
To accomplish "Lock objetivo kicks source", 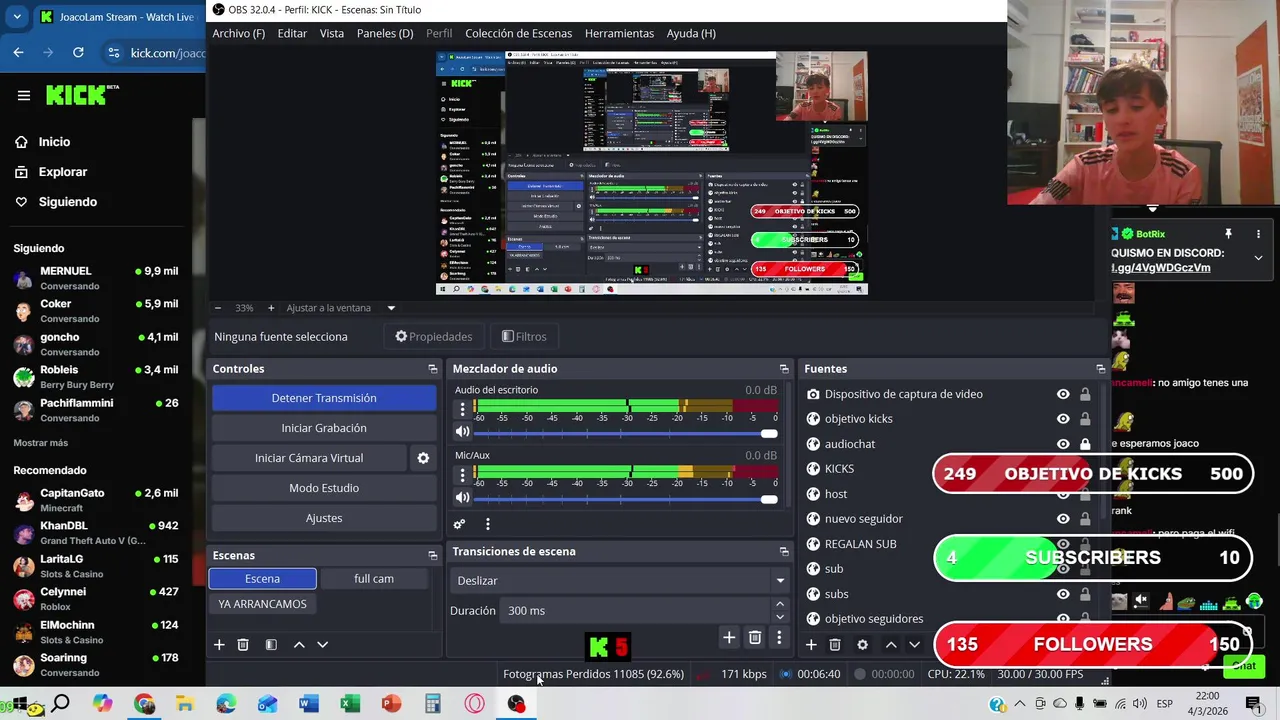I will (1085, 419).
